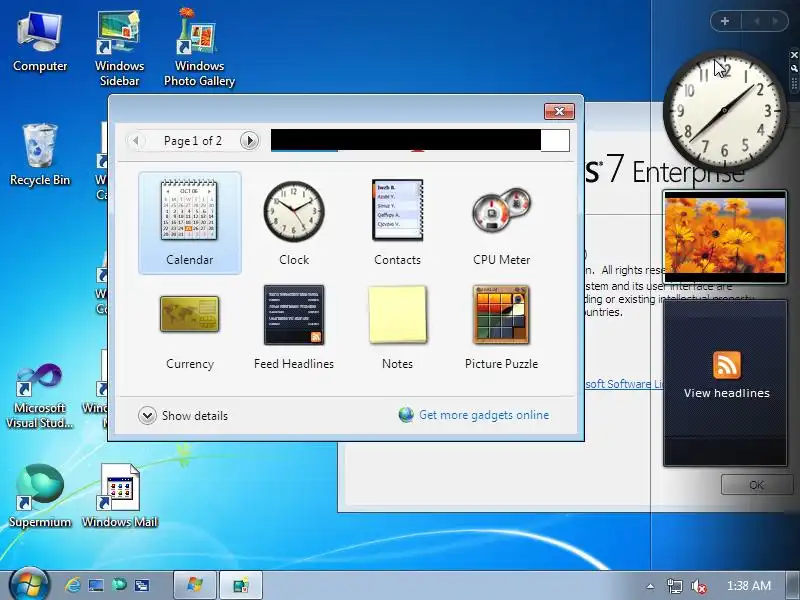Open the Windows Mail desktop shortcut
The width and height of the screenshot is (800, 600).
pyautogui.click(x=119, y=496)
